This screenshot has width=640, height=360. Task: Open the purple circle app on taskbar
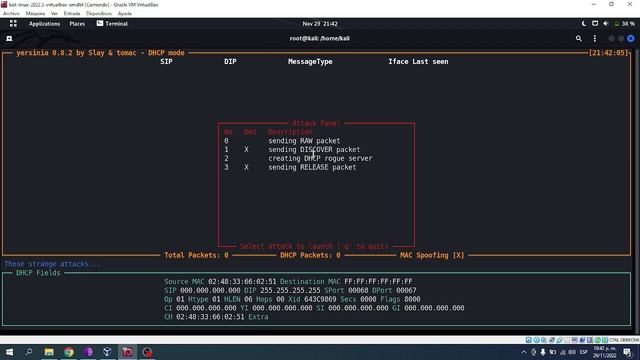click(88, 352)
